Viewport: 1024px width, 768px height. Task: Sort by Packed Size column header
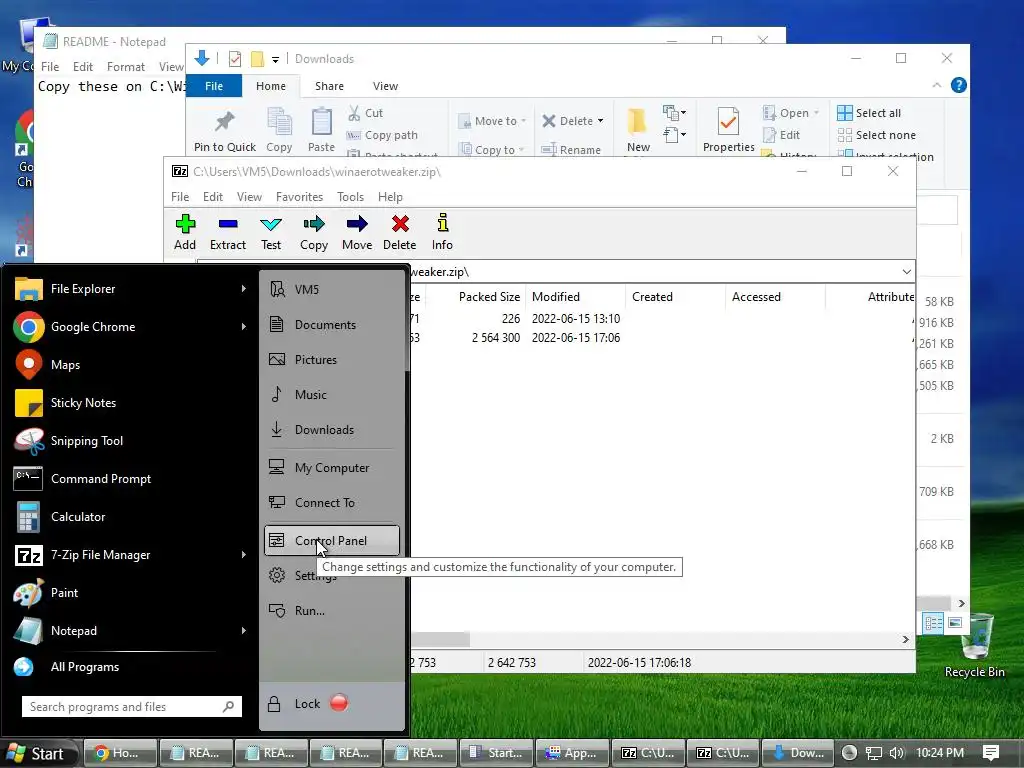[x=475, y=296]
